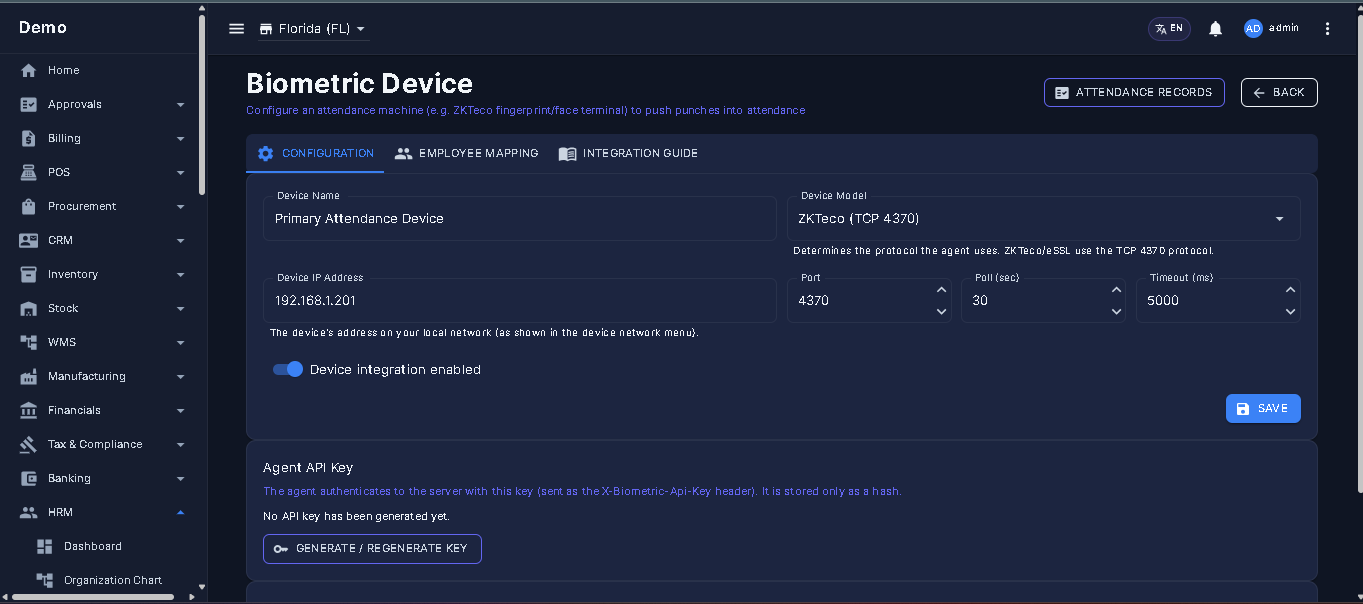Click the Device IP Address field

click(x=520, y=300)
